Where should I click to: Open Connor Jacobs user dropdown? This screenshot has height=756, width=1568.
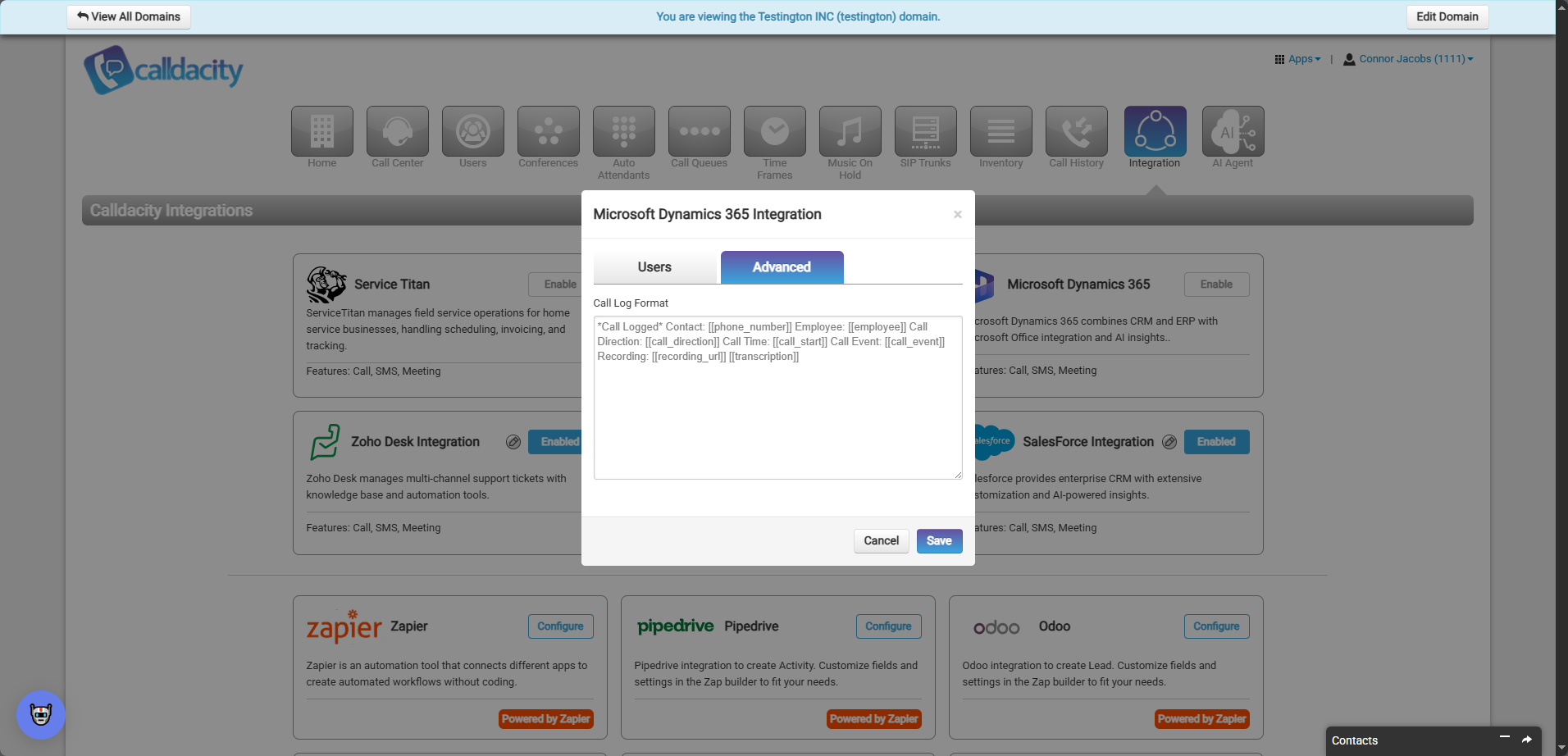point(1408,59)
